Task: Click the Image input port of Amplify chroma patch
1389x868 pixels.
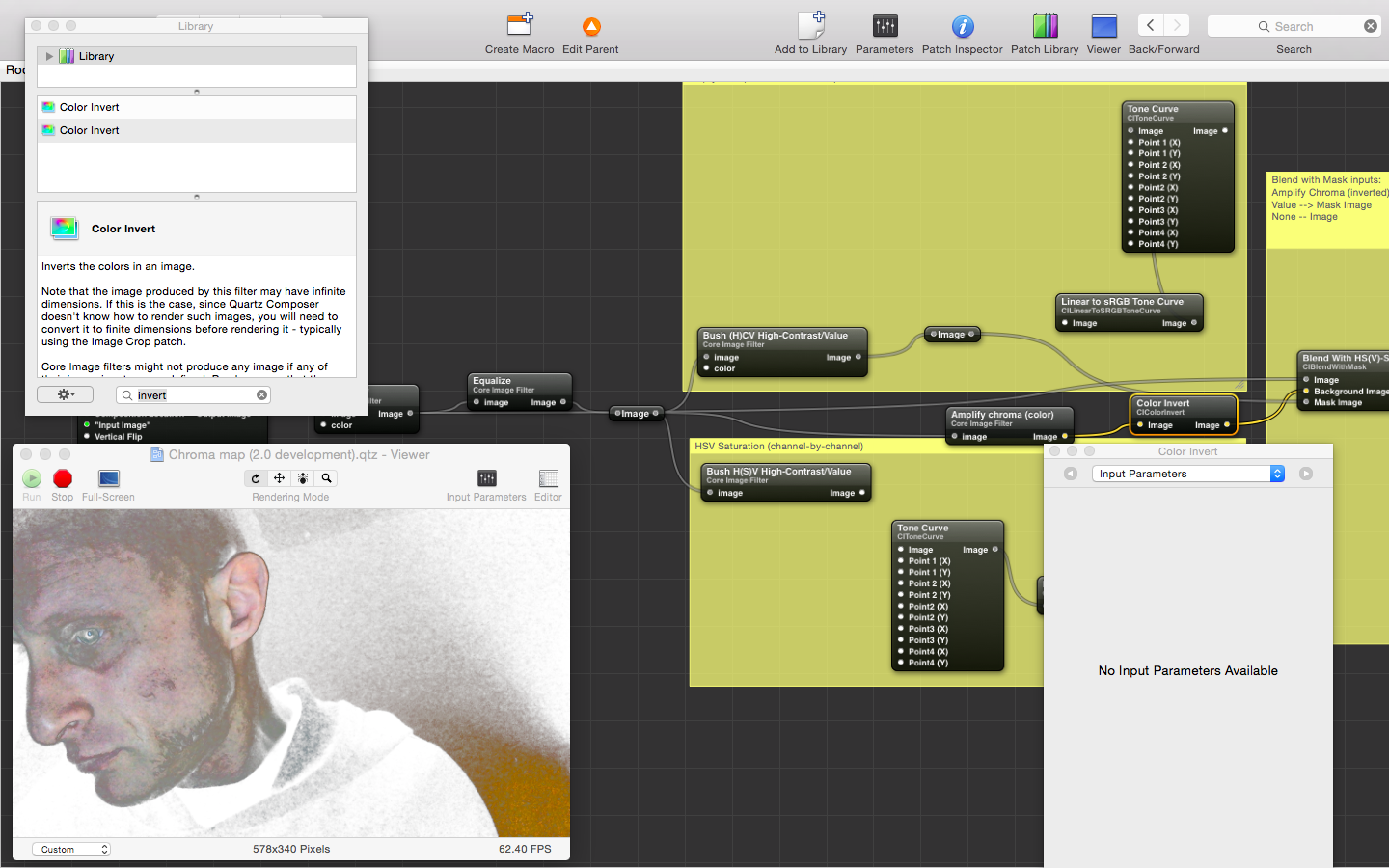Action: [x=955, y=437]
